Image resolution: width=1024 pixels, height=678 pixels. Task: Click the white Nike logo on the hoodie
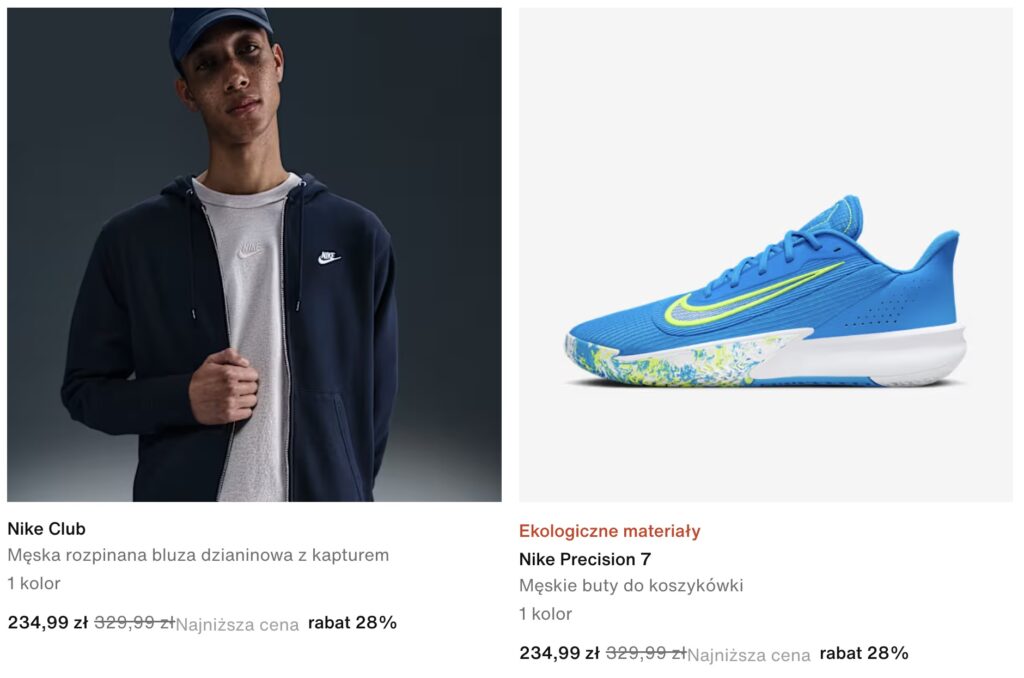pyautogui.click(x=329, y=258)
